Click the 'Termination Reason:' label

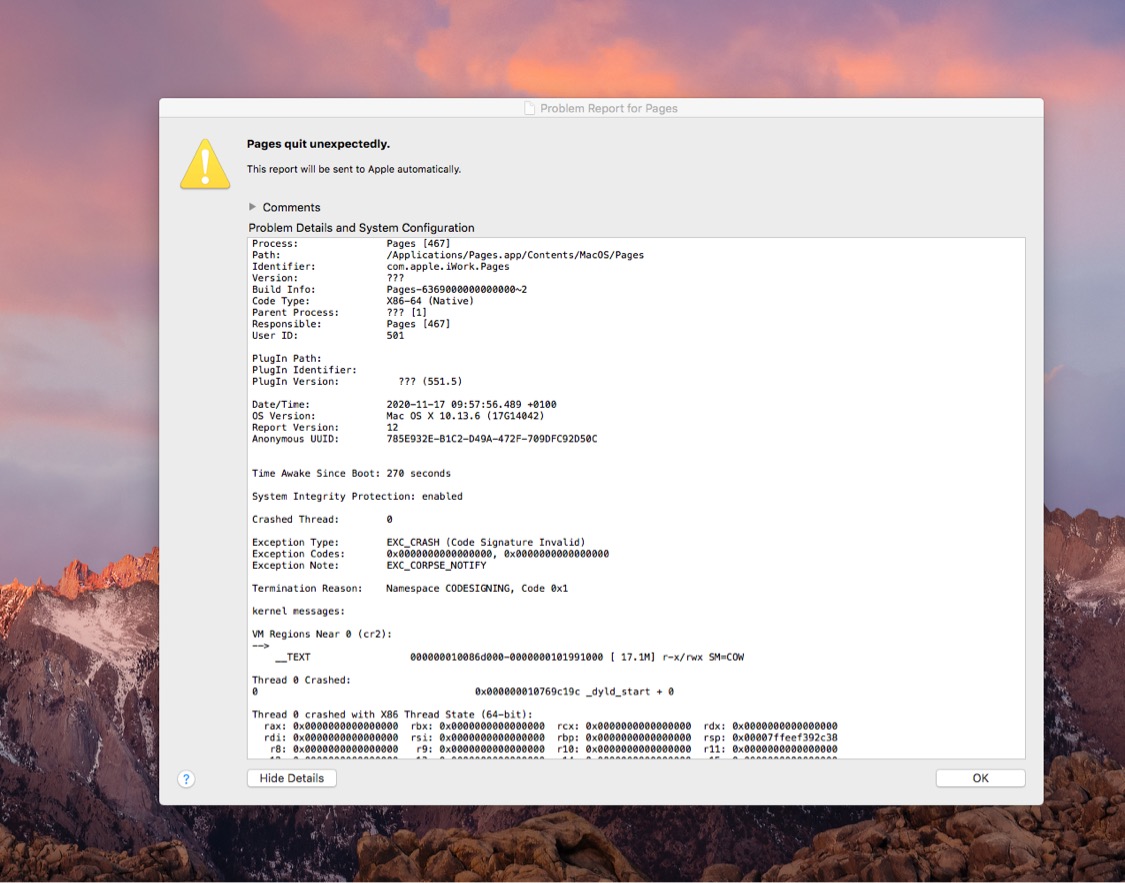coord(307,588)
